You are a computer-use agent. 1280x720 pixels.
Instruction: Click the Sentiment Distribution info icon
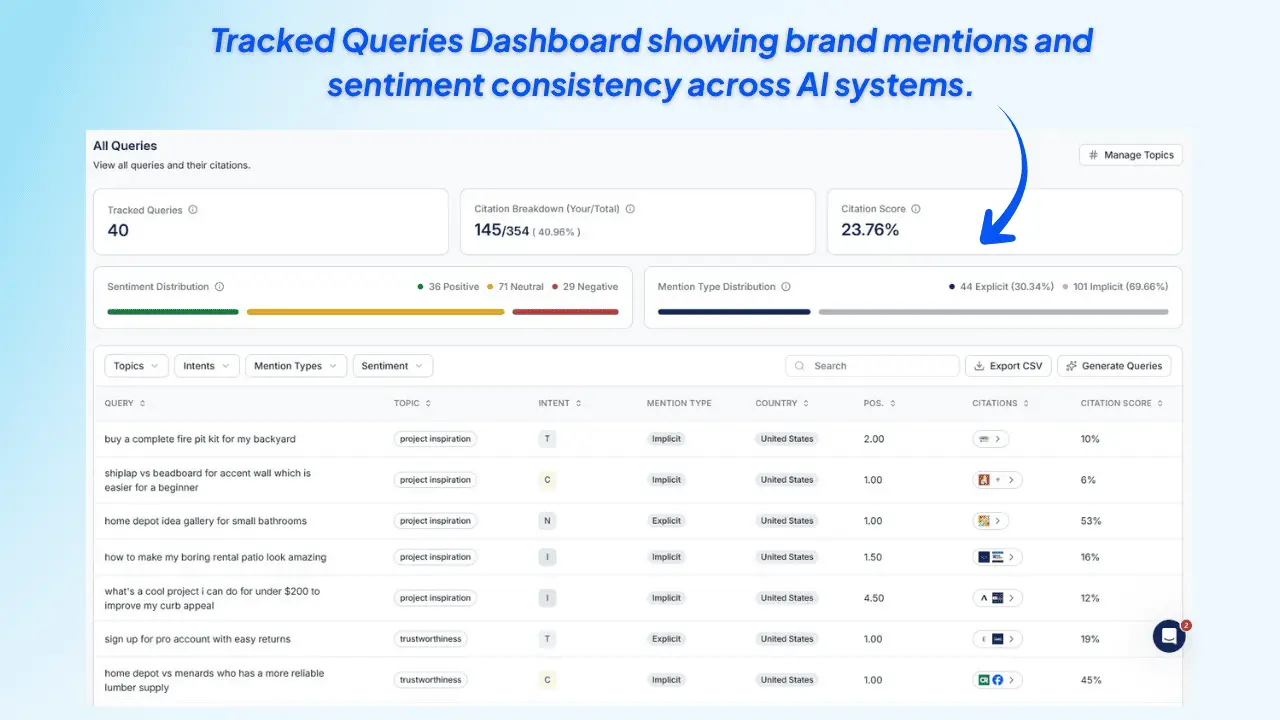tap(219, 286)
